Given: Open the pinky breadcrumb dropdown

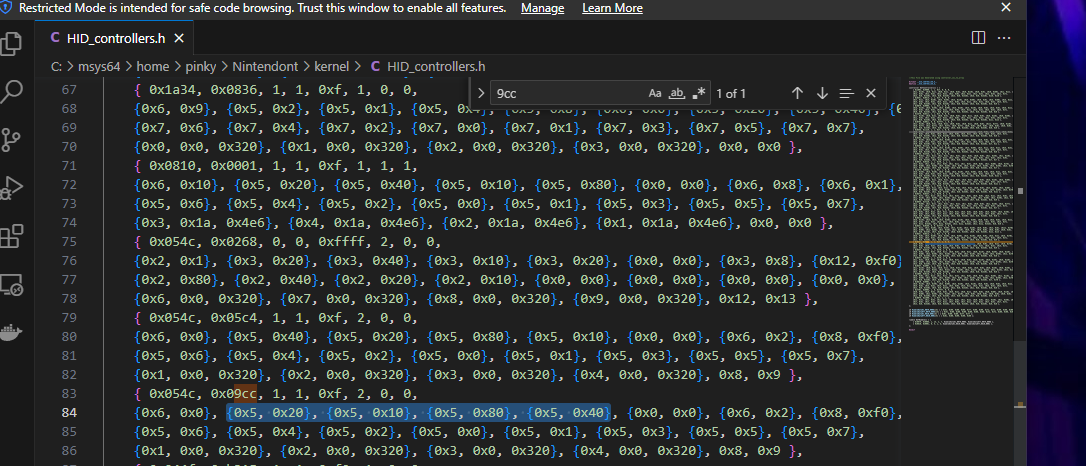Looking at the screenshot, I should pos(199,66).
